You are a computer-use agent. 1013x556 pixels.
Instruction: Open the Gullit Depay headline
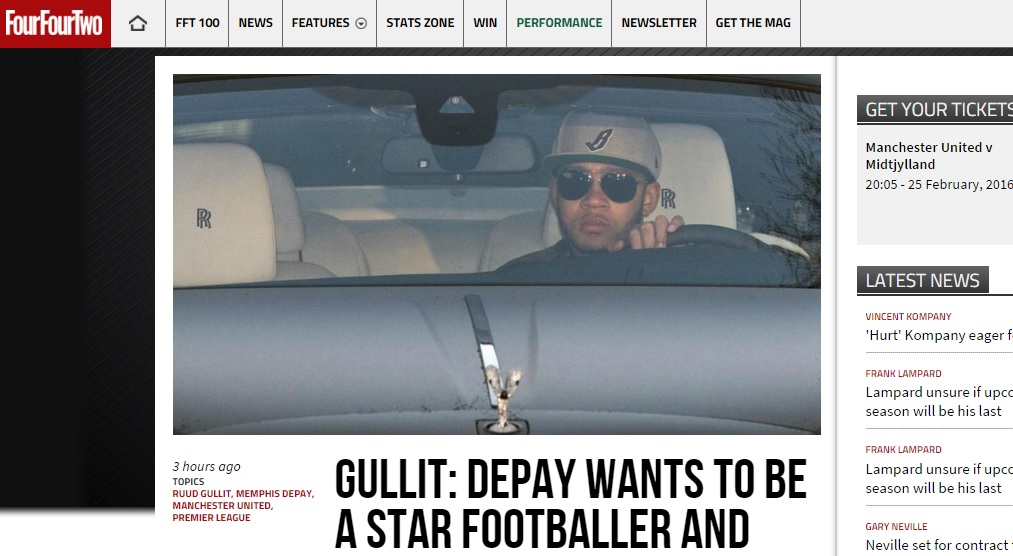[x=570, y=504]
